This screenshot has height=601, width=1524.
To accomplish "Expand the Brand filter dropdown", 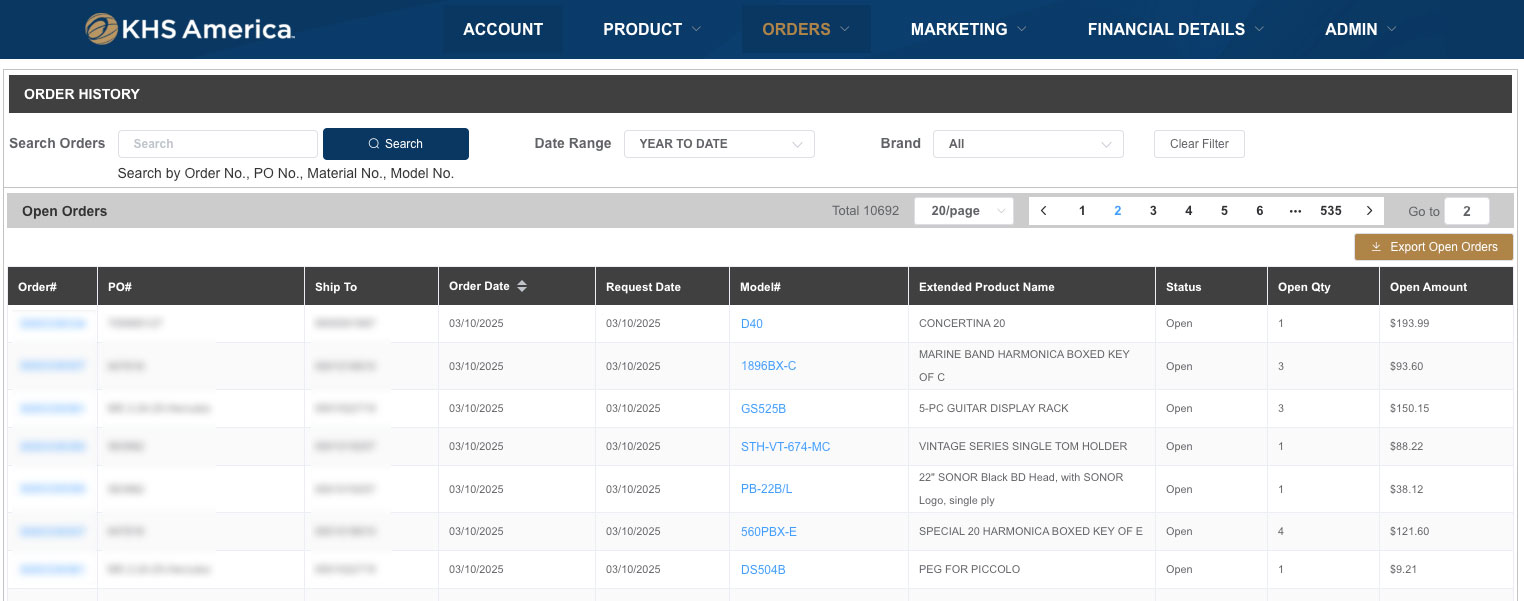I will (1028, 144).
